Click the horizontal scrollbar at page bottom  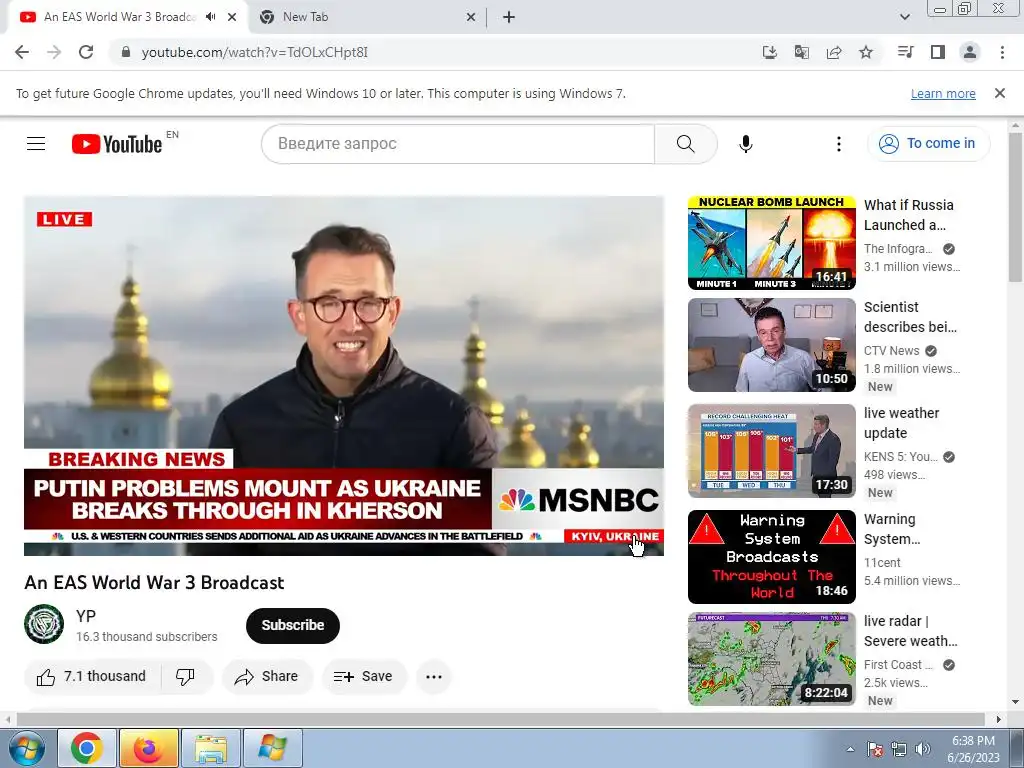pos(500,719)
